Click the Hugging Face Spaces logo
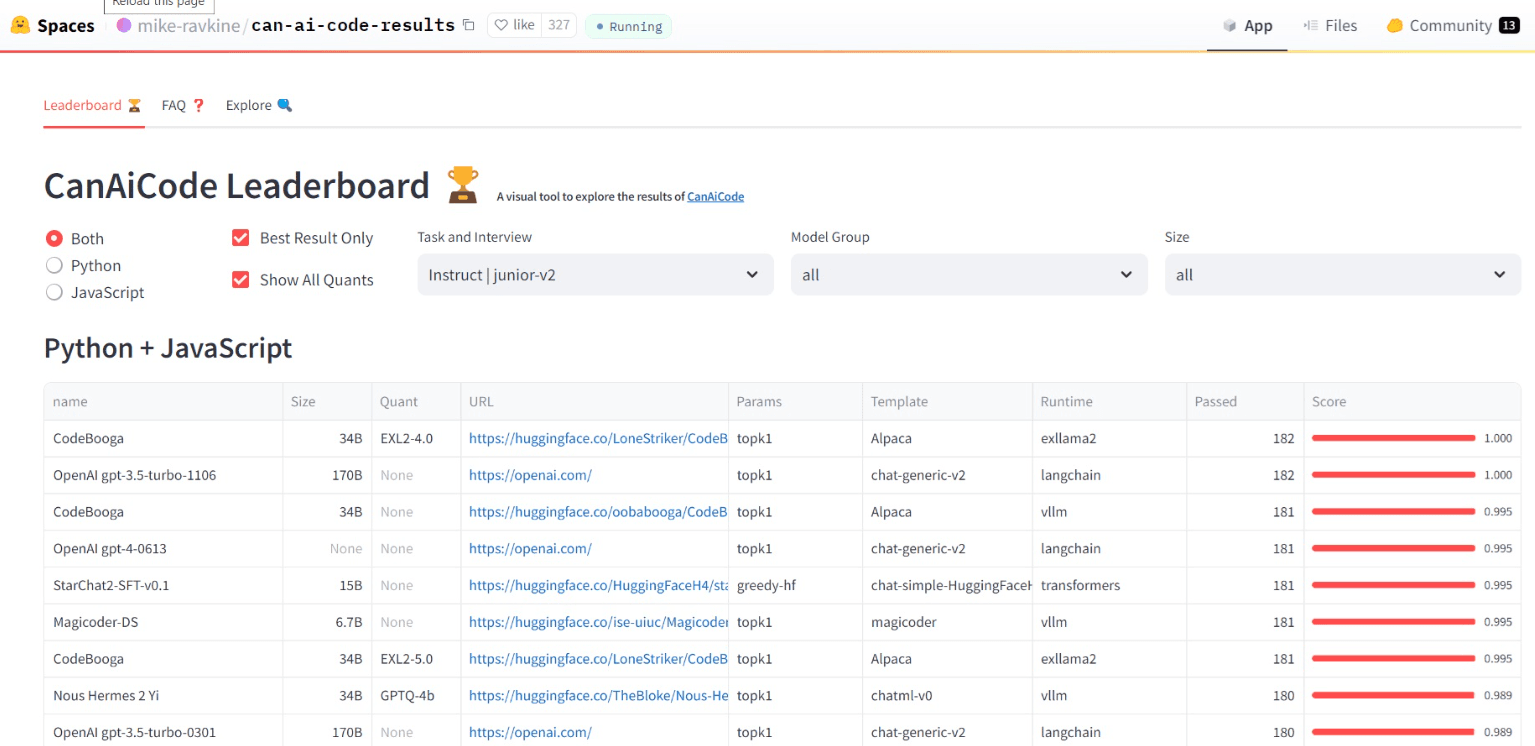Viewport: 1535px width, 746px height. 20,25
